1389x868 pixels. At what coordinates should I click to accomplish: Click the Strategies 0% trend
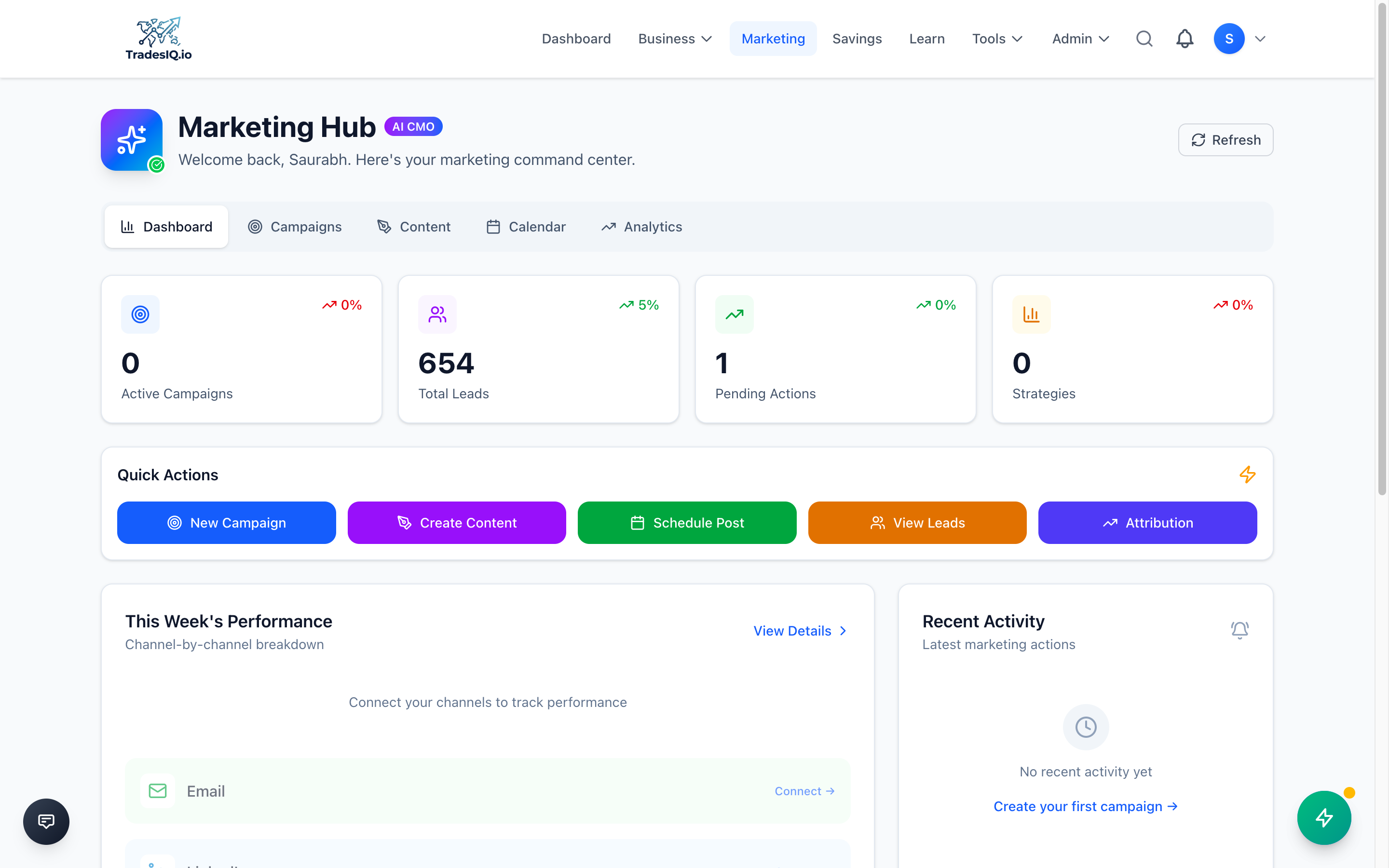(1233, 305)
